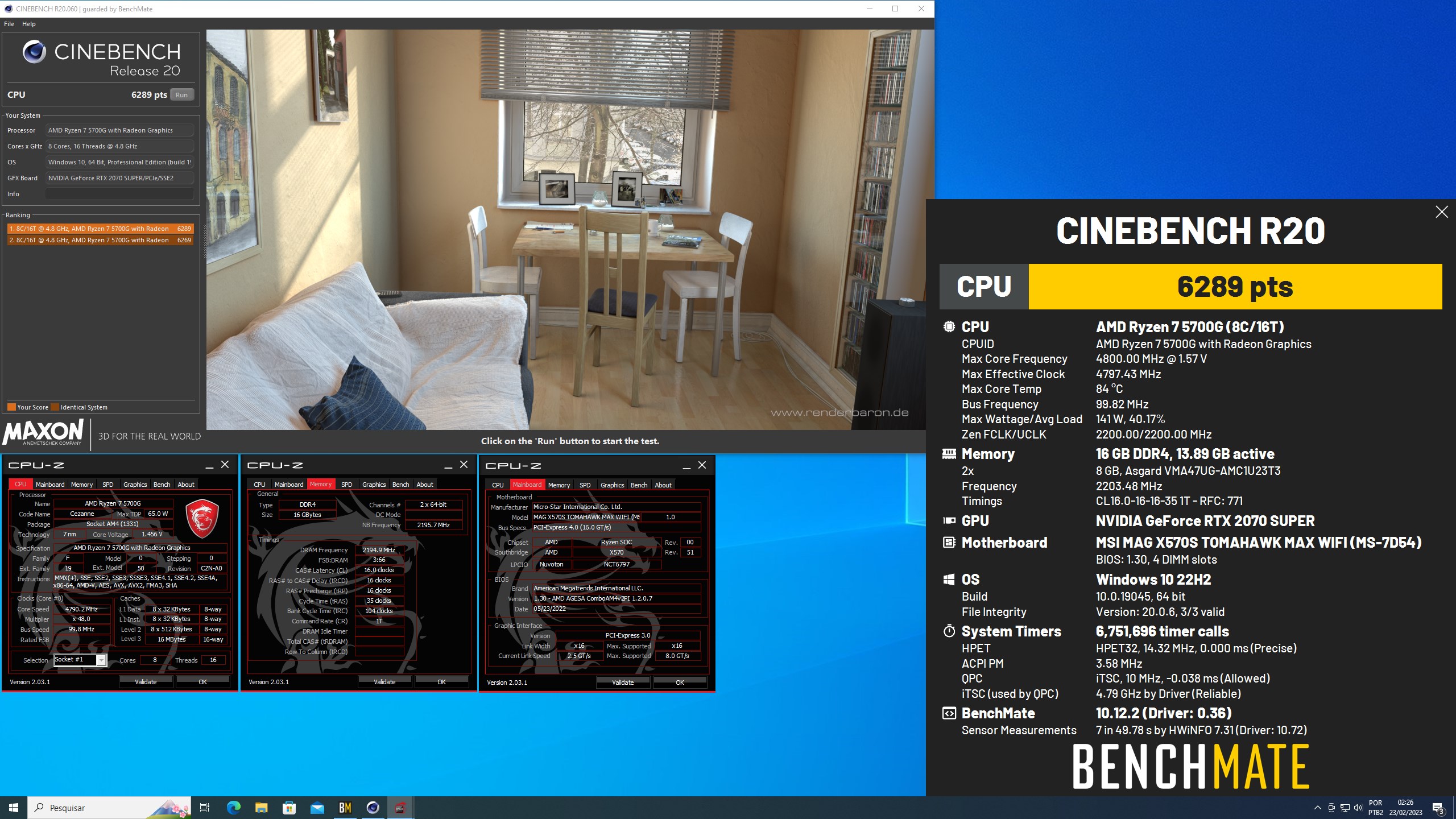Image resolution: width=1456 pixels, height=819 pixels.
Task: Switch to CPU tab in Mainboard CPU-Z window
Action: pyautogui.click(x=498, y=485)
